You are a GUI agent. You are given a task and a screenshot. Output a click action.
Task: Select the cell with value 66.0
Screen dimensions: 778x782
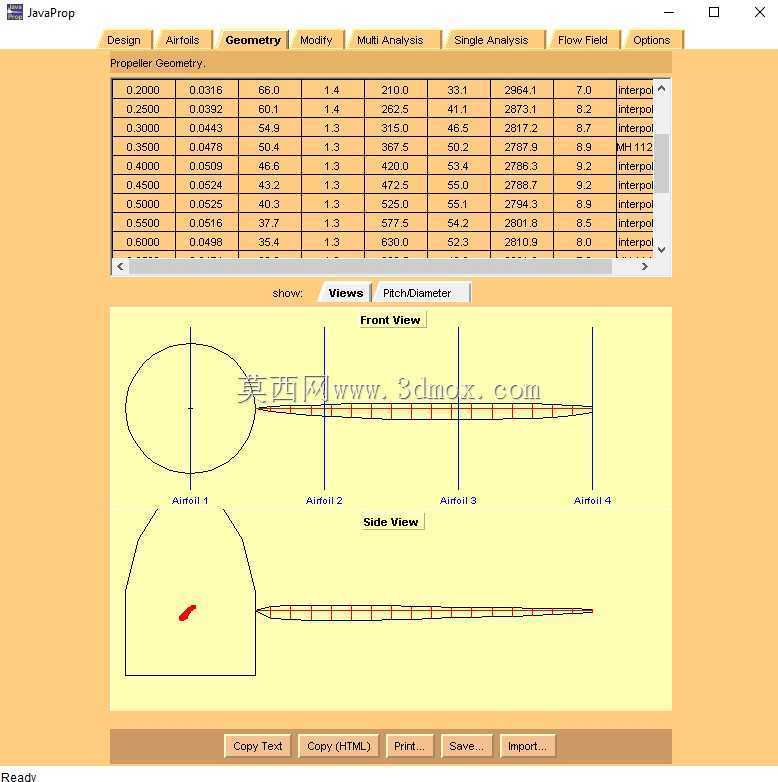point(269,90)
